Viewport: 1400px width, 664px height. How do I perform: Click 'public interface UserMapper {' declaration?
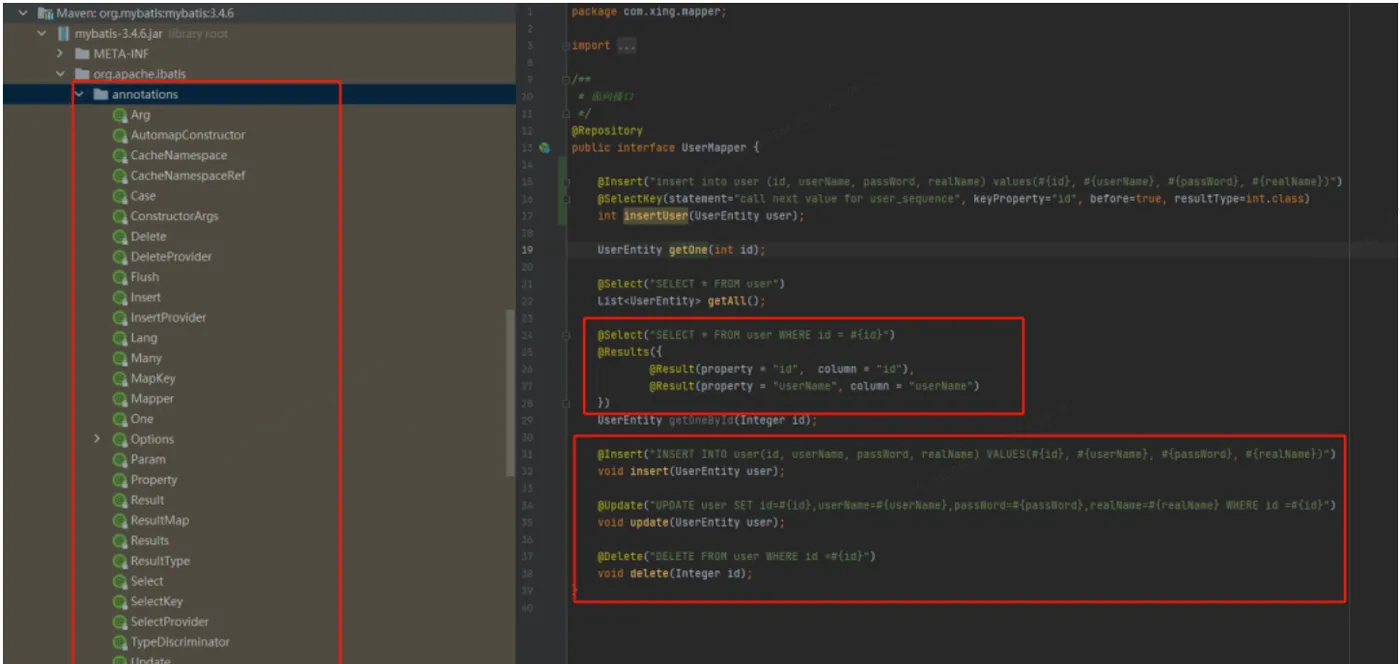tap(665, 148)
